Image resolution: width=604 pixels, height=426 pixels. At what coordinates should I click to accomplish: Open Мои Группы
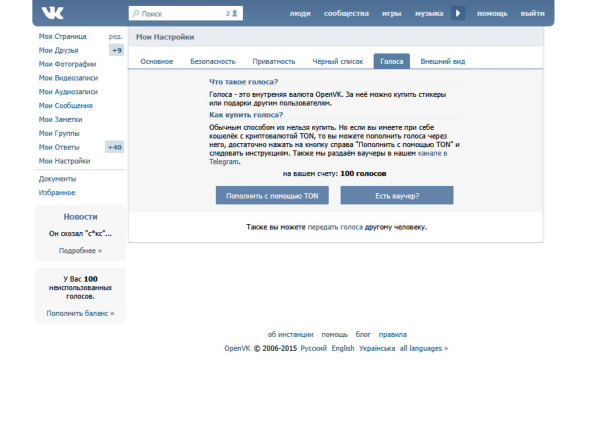click(x=59, y=133)
